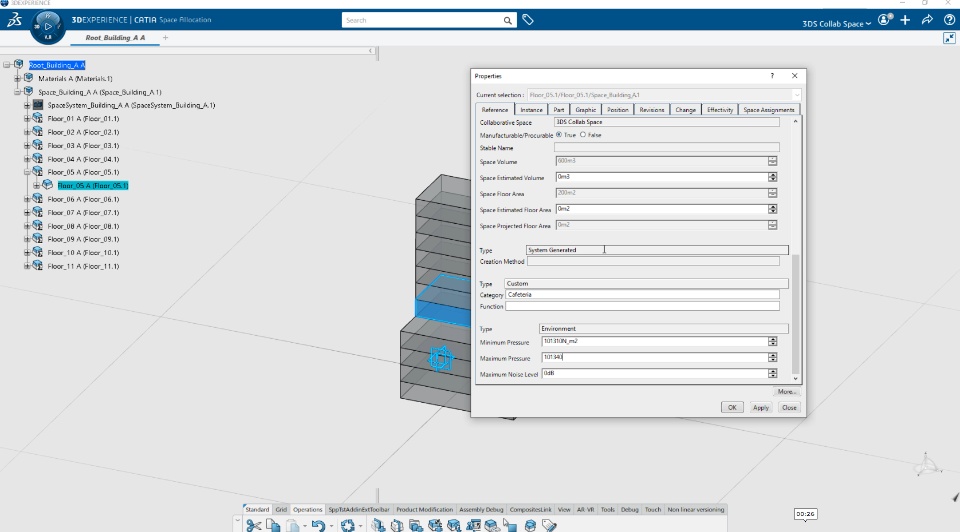Switch to the Instance tab
Viewport: 960px width, 532px height.
pos(531,110)
